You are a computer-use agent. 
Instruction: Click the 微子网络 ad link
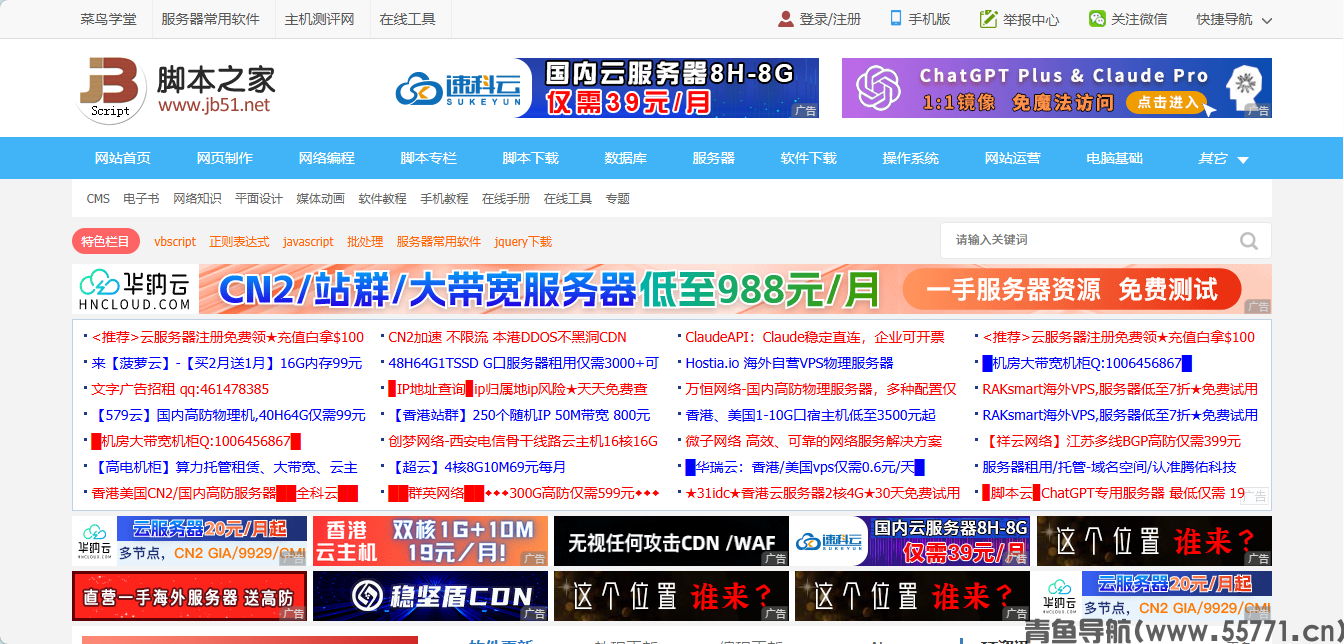click(813, 441)
